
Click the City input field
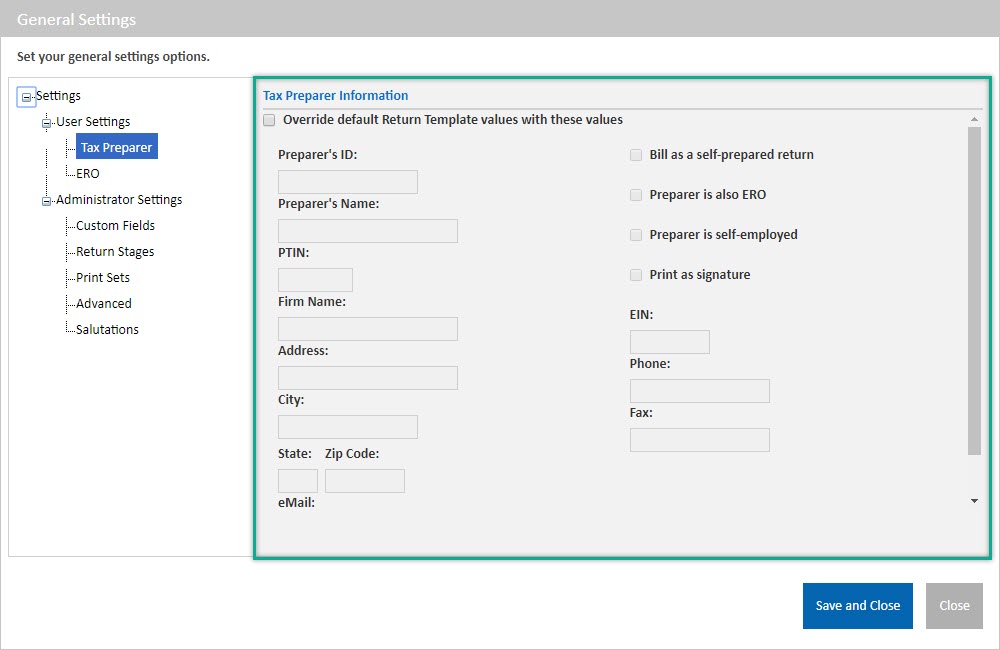point(348,427)
